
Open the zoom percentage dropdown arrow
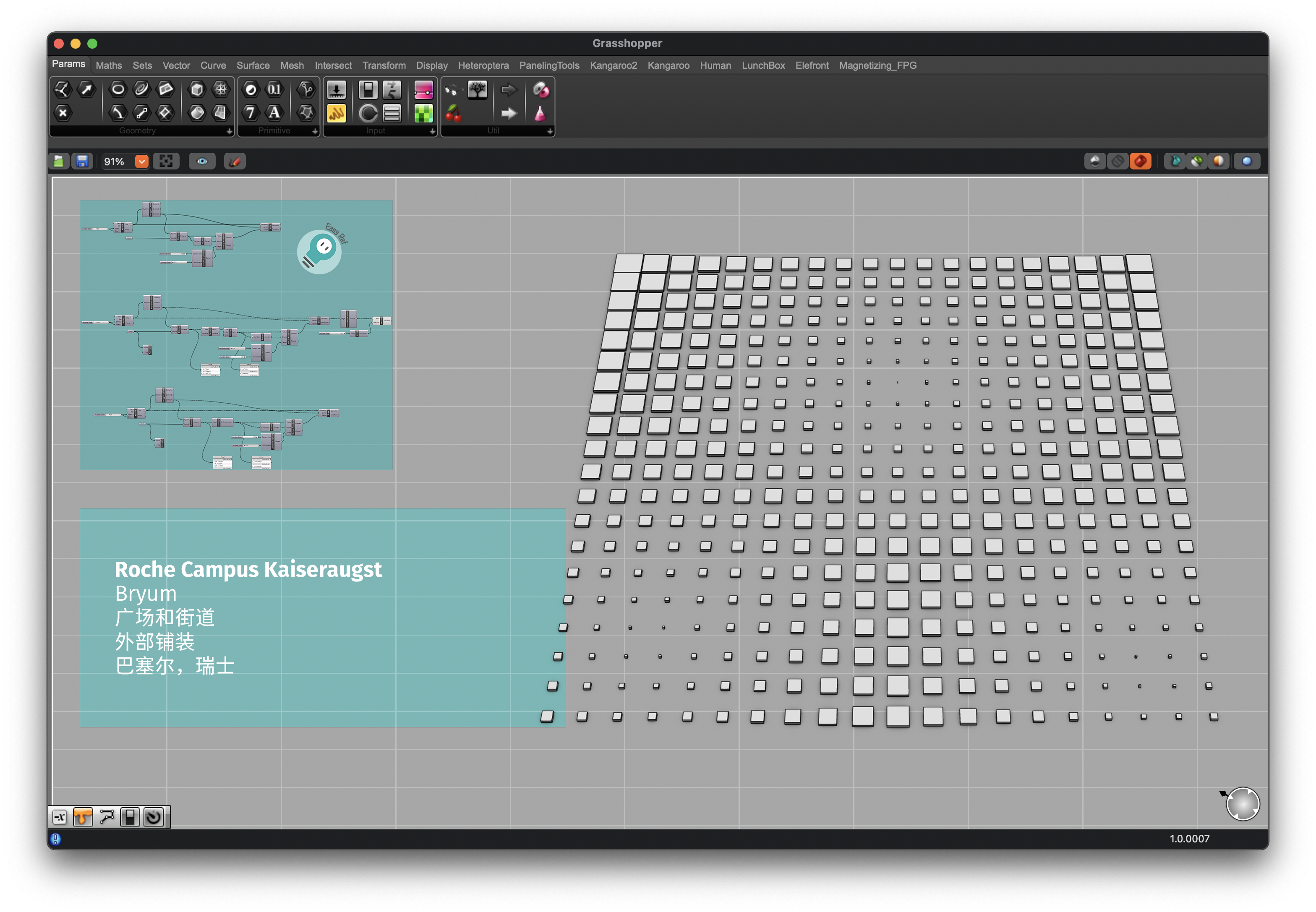pyautogui.click(x=142, y=162)
